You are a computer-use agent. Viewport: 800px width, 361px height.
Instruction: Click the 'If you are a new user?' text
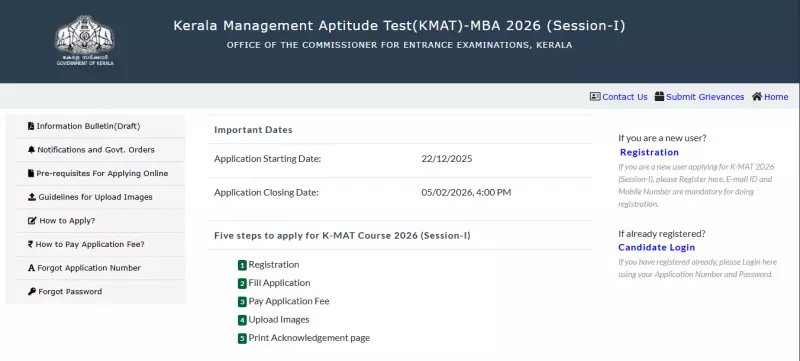[662, 138]
